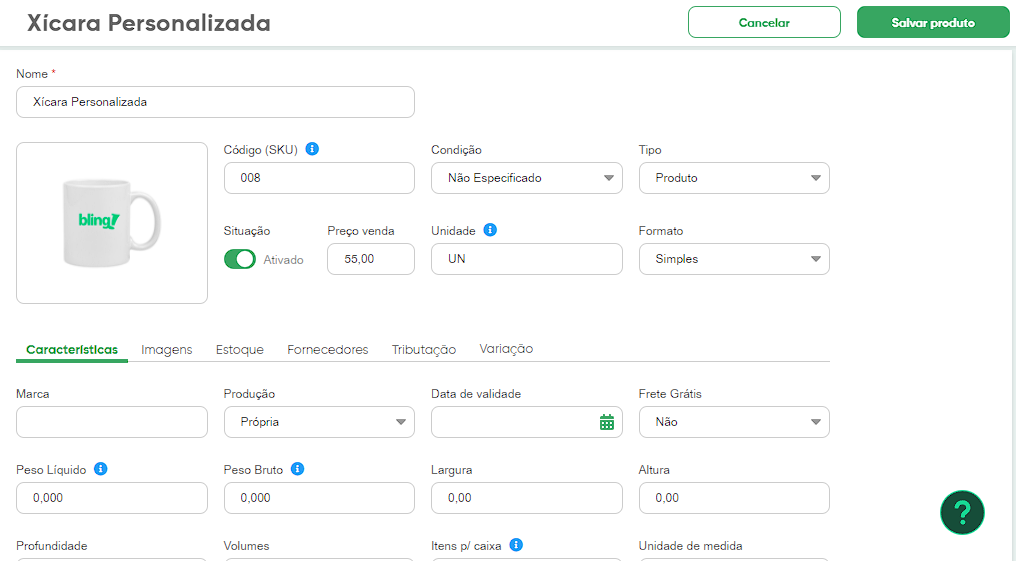Open the Tipo dropdown
Viewport: 1016px width, 561px height.
click(x=733, y=178)
